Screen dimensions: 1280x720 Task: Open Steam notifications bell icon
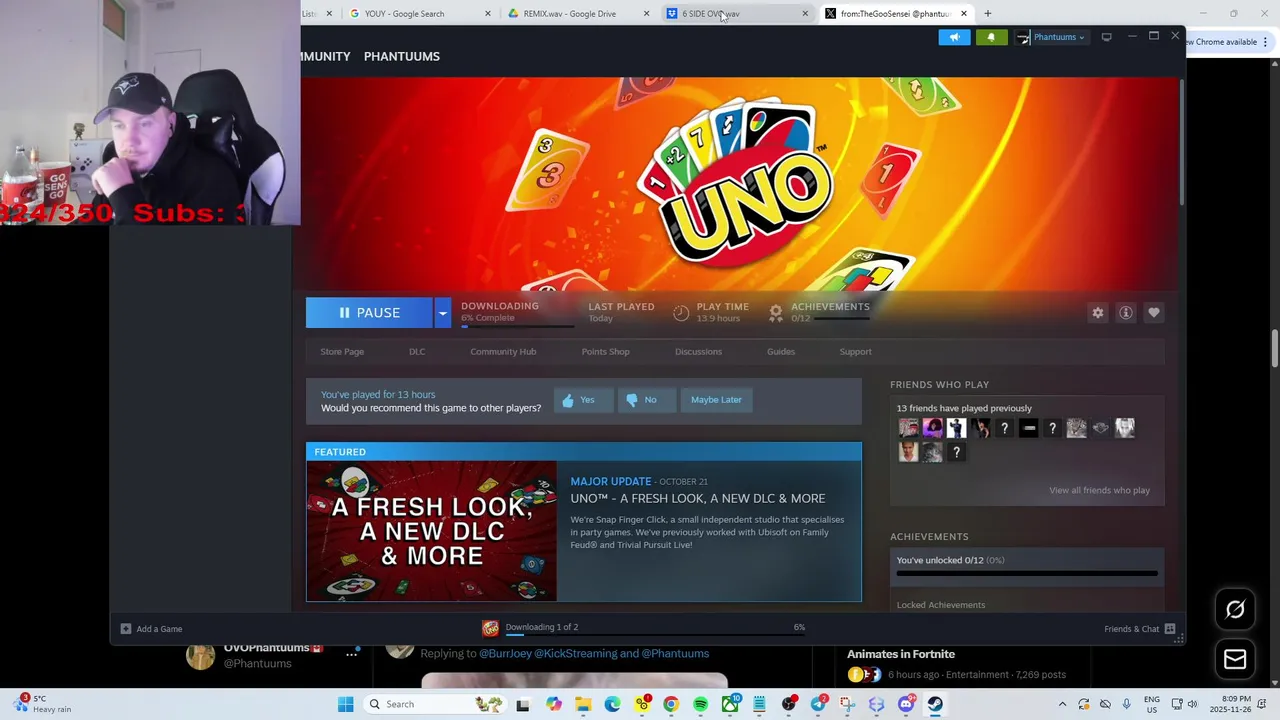click(991, 37)
